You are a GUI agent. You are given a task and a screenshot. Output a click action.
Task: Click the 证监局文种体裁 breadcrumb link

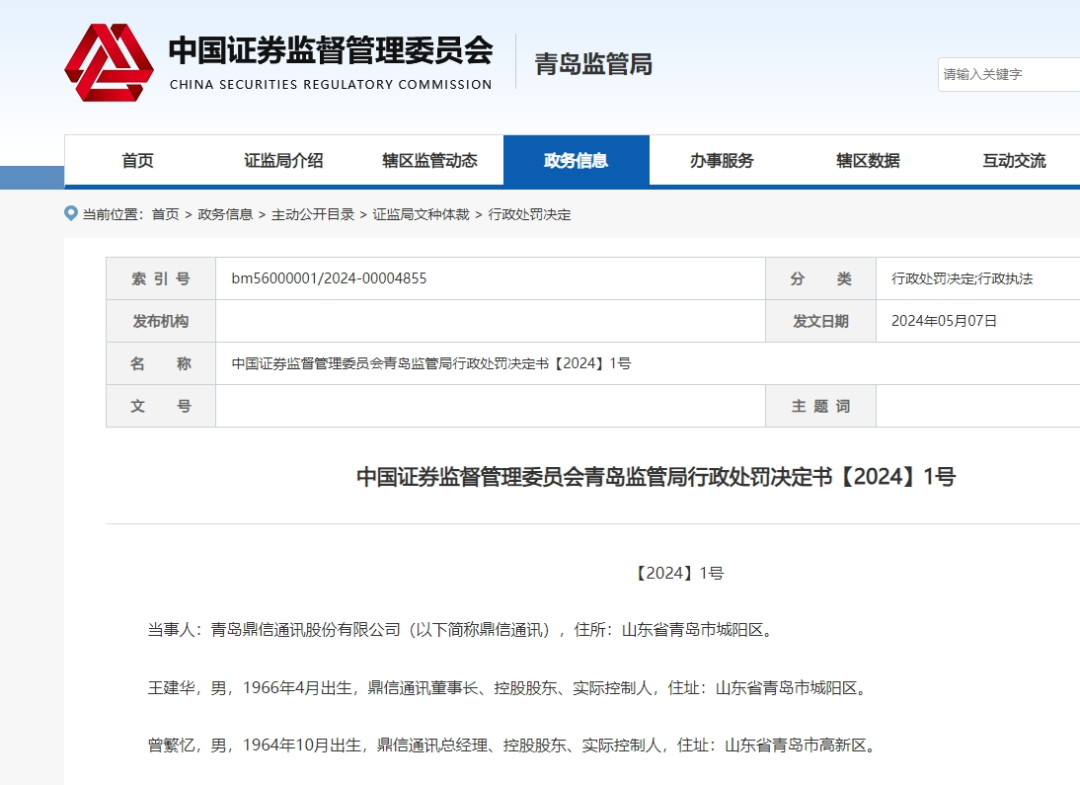pyautogui.click(x=421, y=214)
